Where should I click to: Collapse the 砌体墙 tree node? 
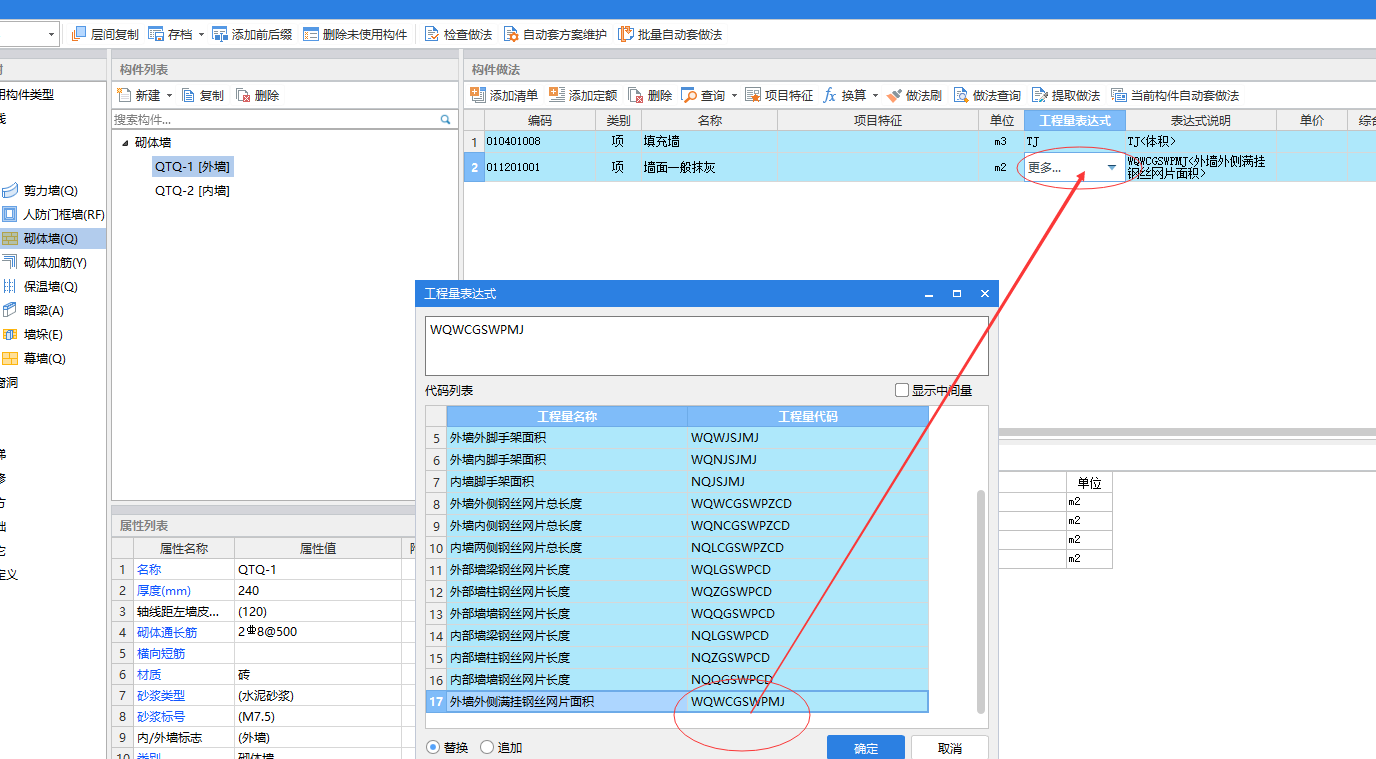[x=125, y=143]
